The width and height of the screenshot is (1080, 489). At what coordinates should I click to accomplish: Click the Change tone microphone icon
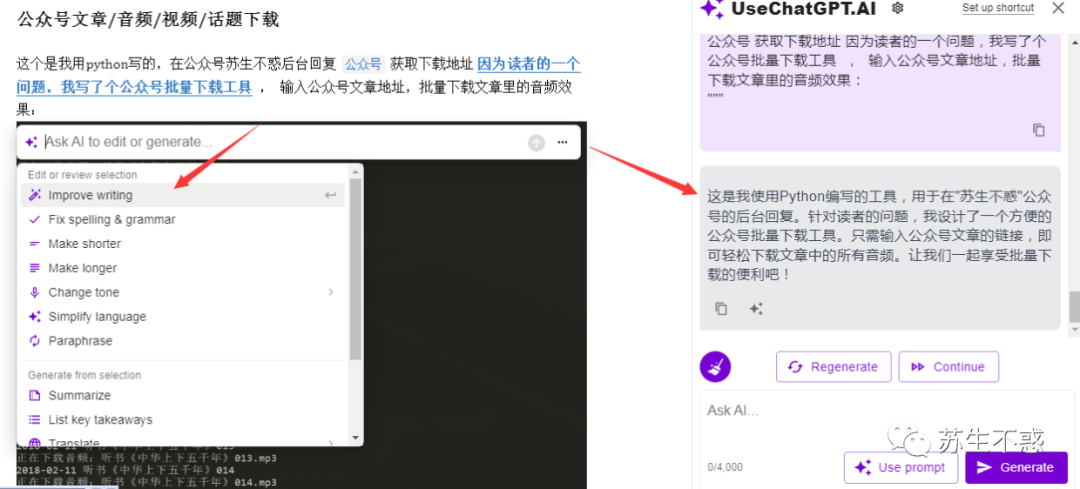pyautogui.click(x=34, y=292)
